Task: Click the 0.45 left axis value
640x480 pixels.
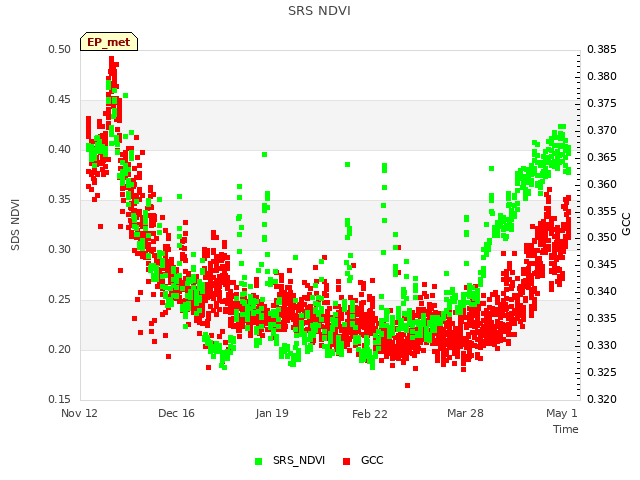Action: (60, 100)
